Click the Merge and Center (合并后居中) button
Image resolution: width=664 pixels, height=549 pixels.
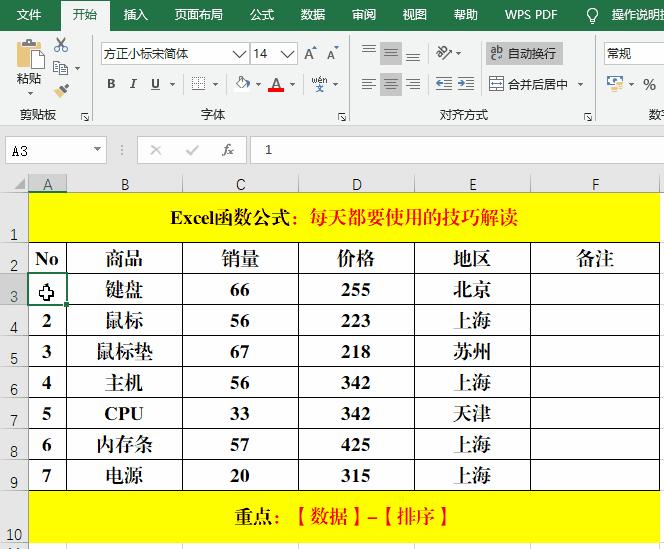(x=536, y=85)
